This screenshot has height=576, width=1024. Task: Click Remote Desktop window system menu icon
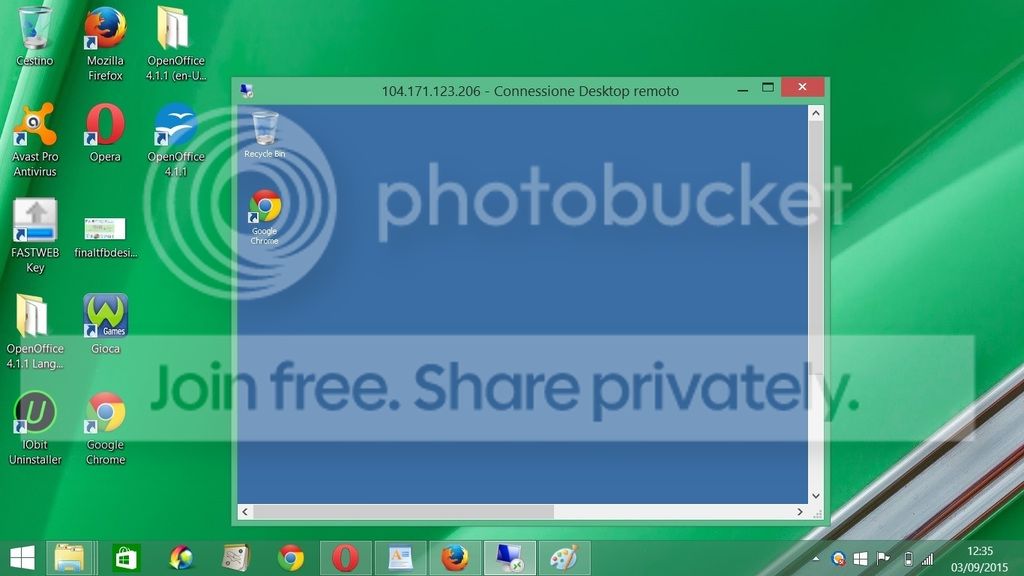coord(247,91)
